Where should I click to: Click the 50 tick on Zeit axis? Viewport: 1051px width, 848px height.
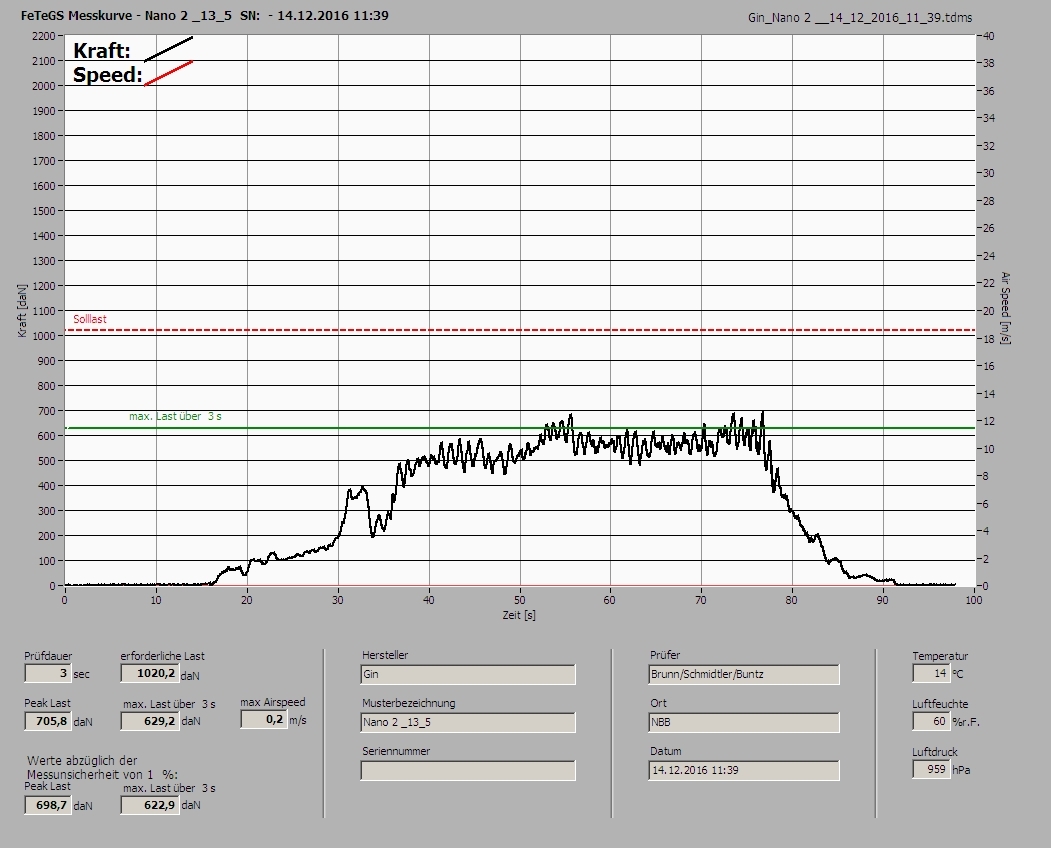pos(519,599)
